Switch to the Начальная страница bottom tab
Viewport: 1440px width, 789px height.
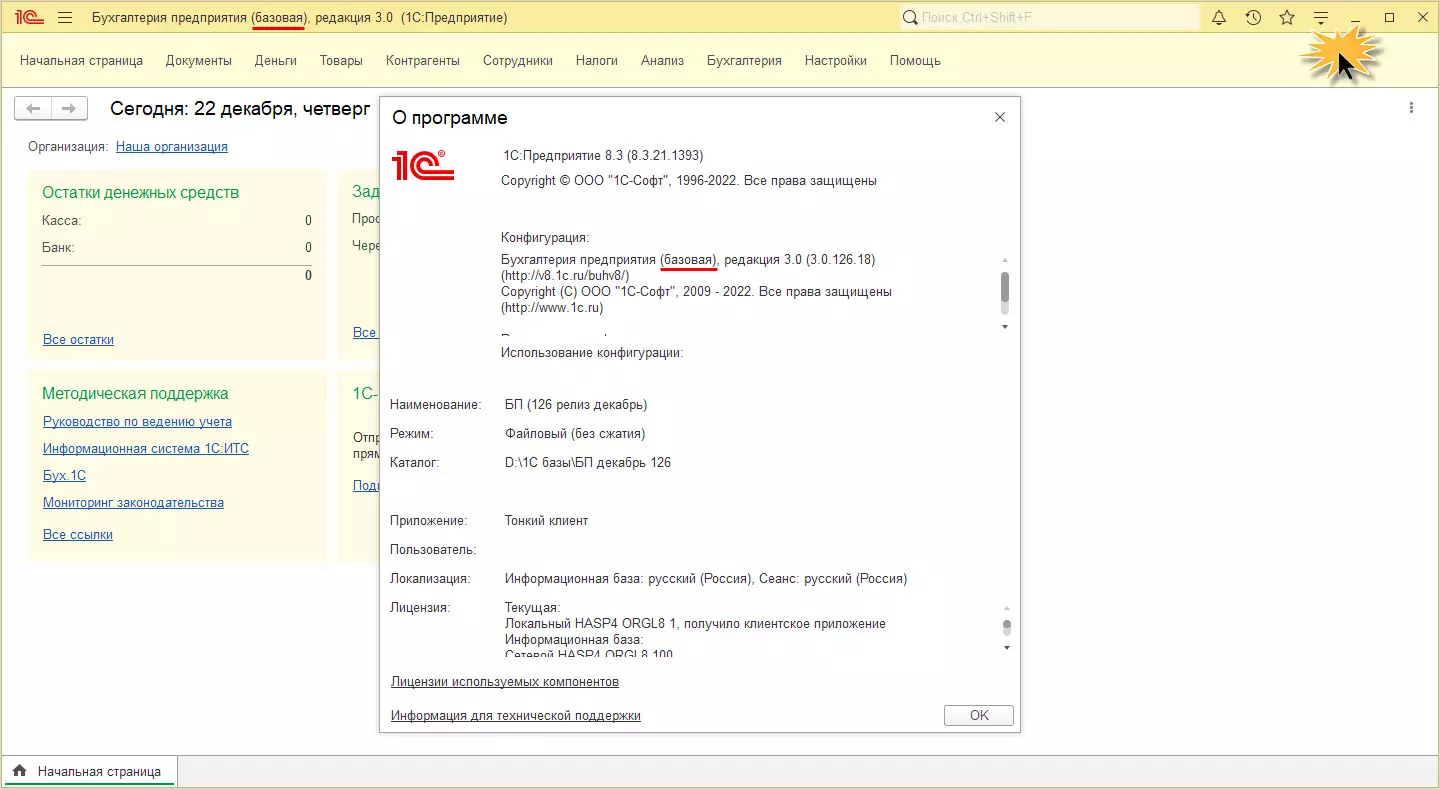90,771
